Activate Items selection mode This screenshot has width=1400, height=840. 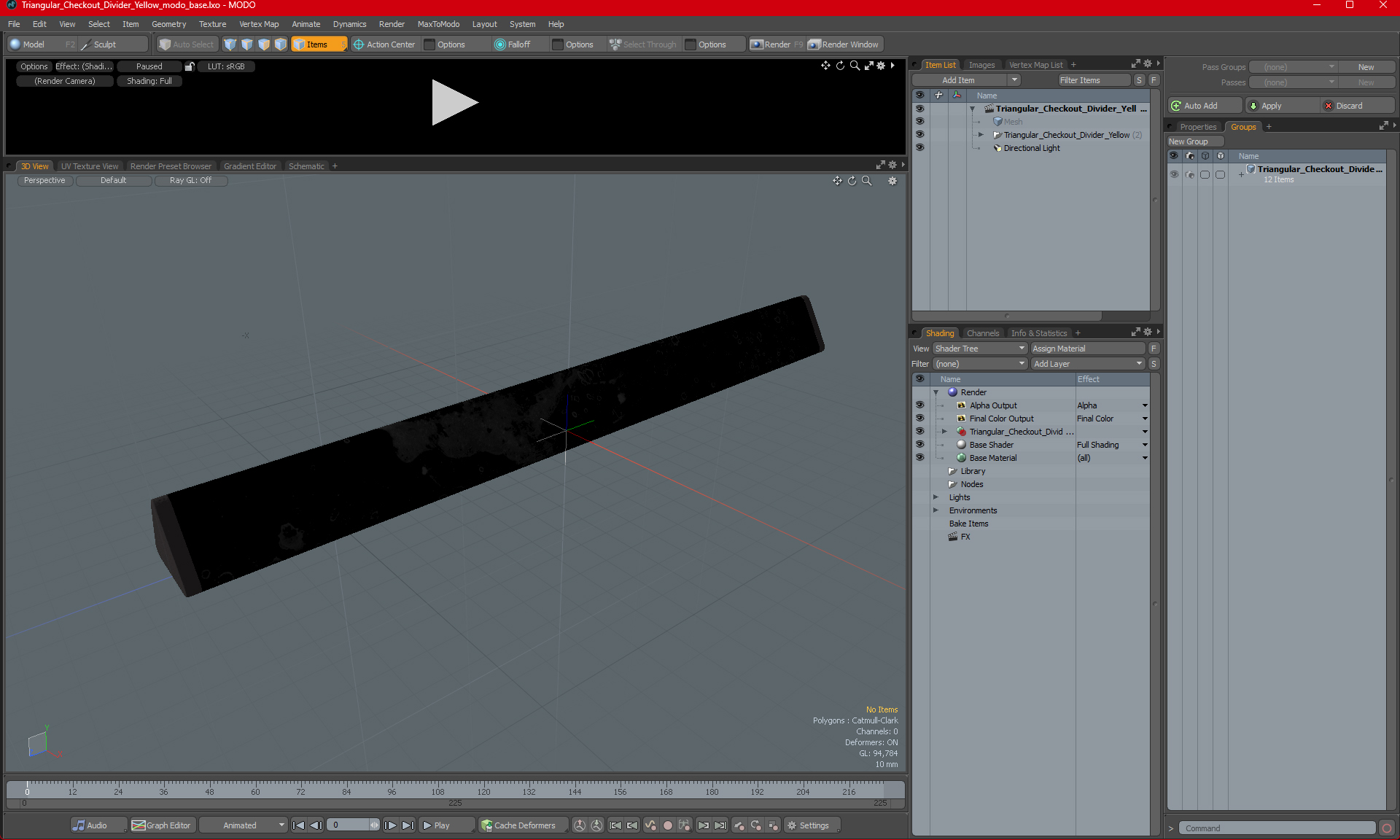coord(319,44)
